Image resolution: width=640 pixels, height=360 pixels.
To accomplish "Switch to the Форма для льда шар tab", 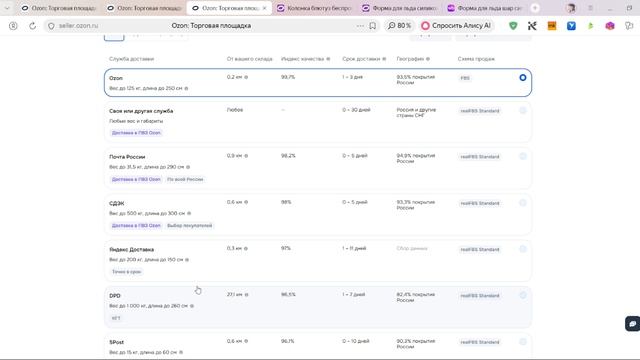I will click(485, 8).
